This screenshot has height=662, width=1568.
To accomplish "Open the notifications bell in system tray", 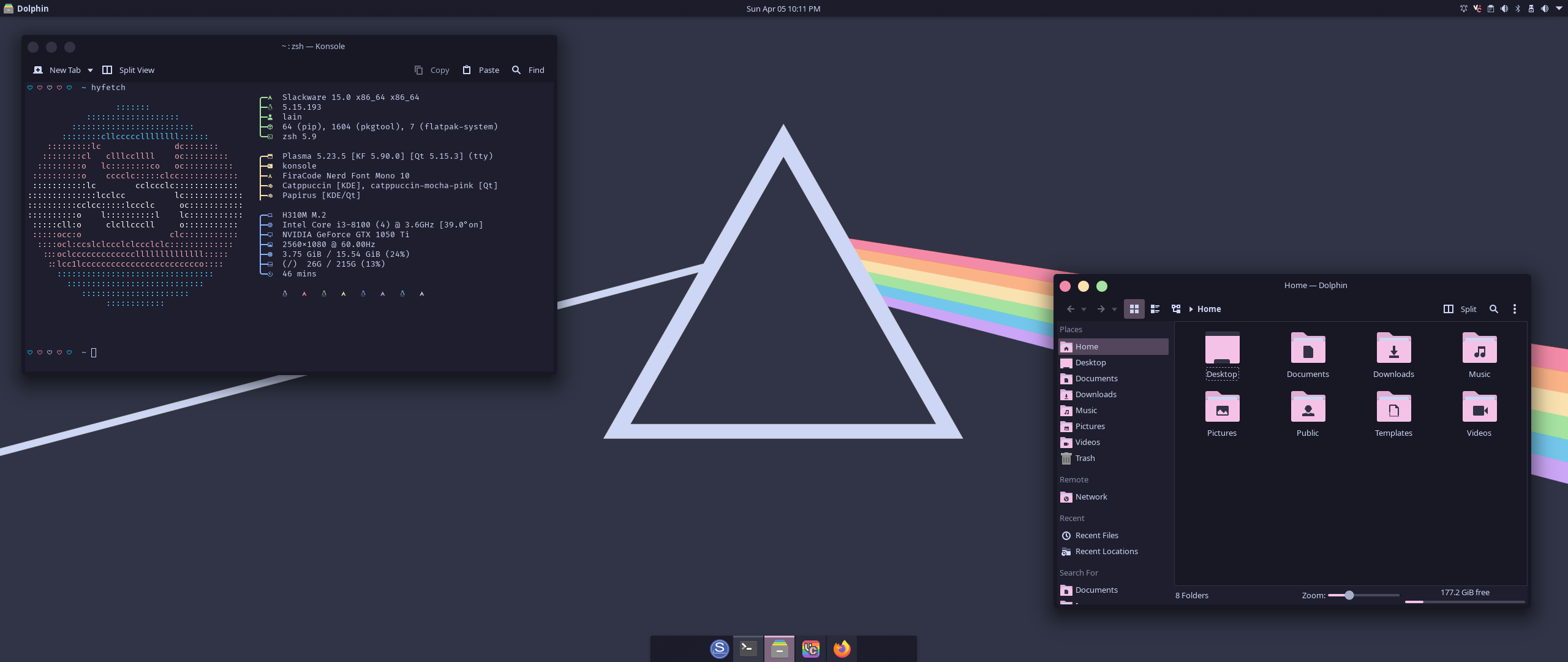I will click(x=1464, y=9).
